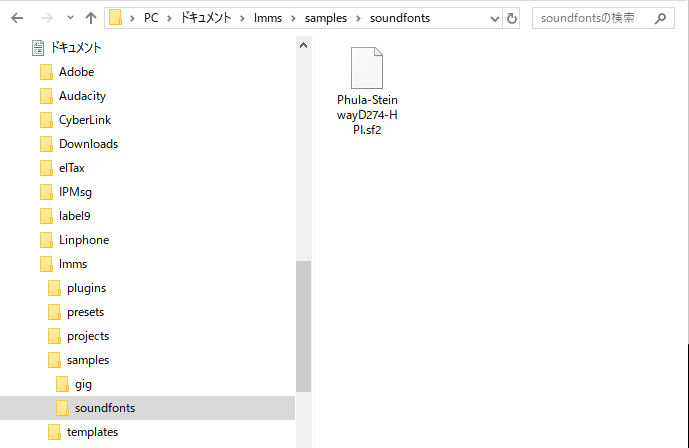The image size is (689, 448).
Task: Open the address bar history dropdown
Action: (x=495, y=18)
